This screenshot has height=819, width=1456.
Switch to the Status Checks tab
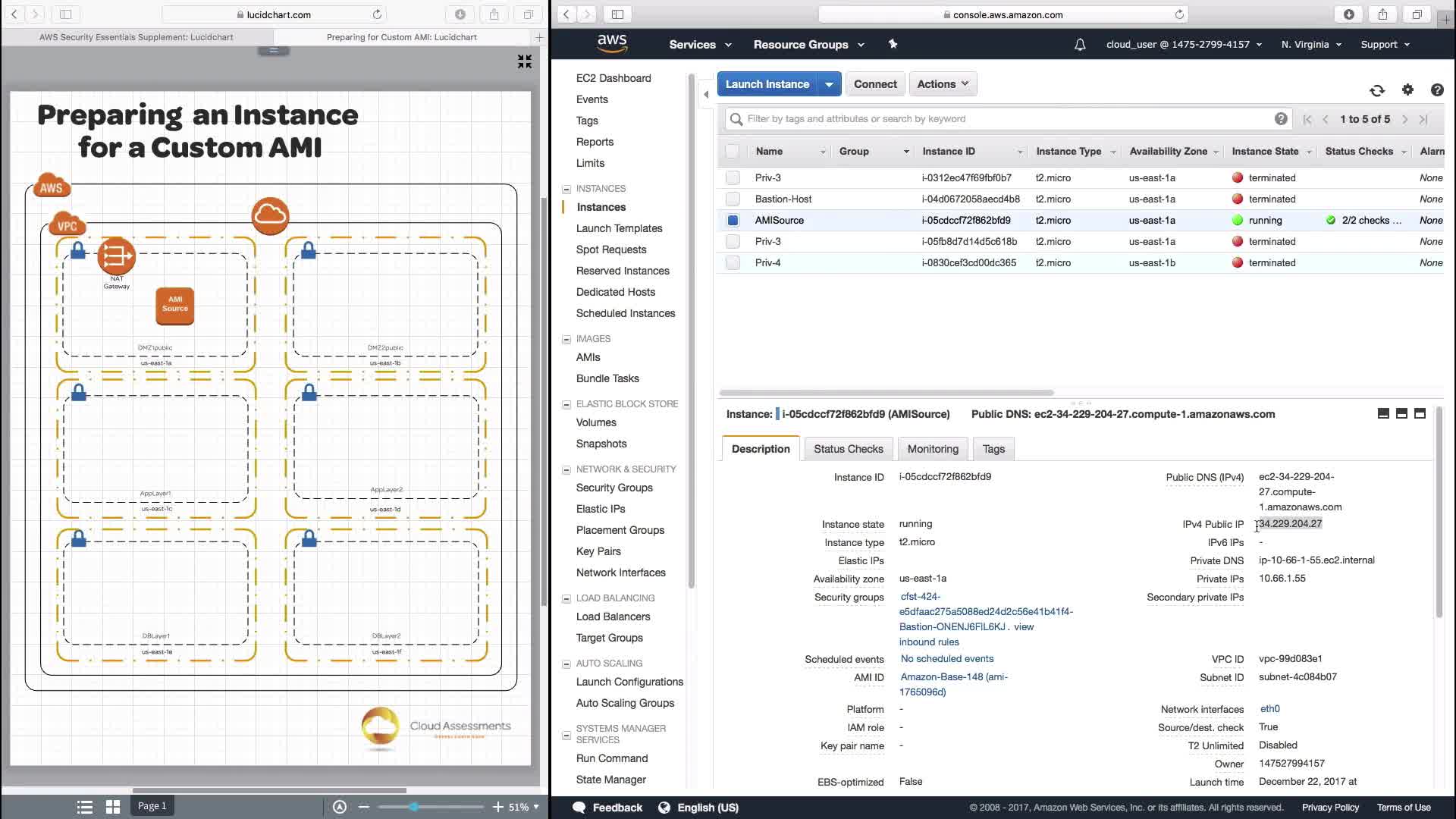(x=848, y=449)
